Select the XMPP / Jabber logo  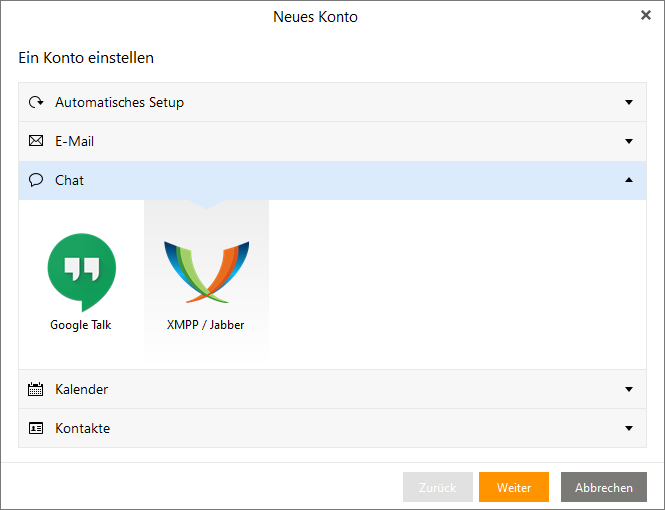point(206,271)
